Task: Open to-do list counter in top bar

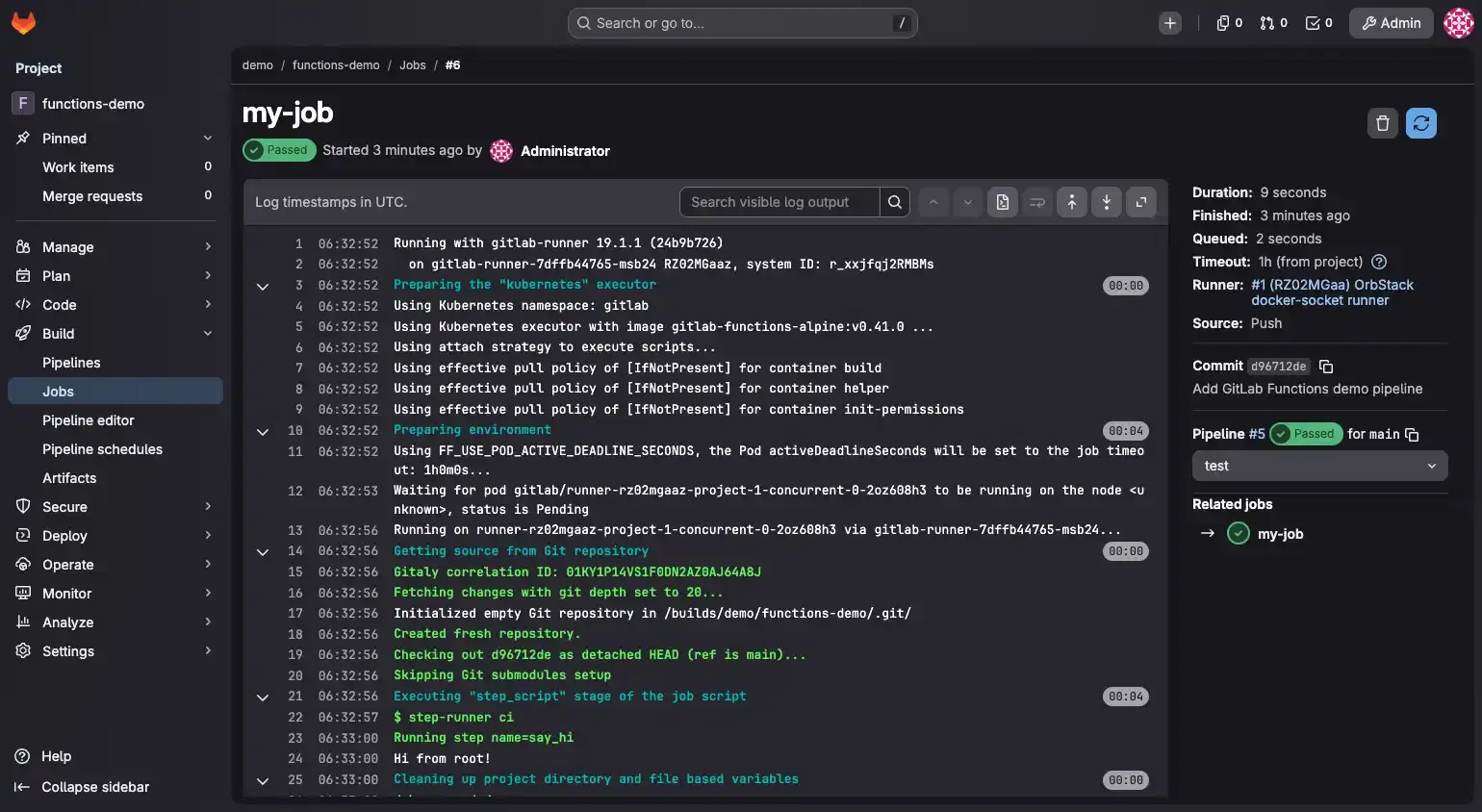Action: point(1318,23)
